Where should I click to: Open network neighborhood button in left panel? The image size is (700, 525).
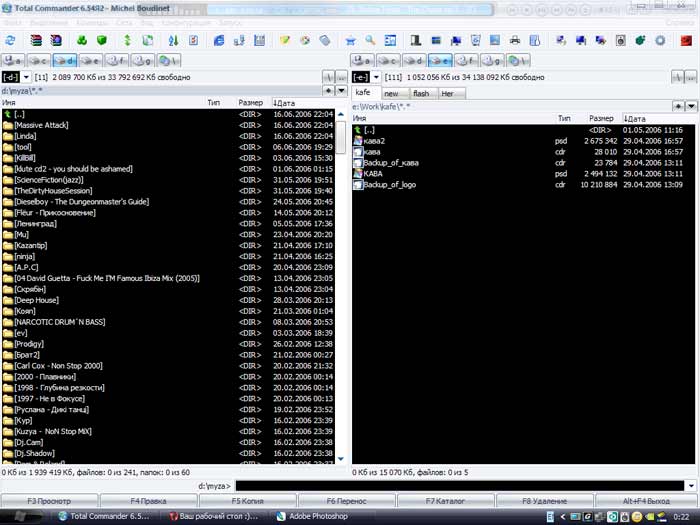click(169, 60)
